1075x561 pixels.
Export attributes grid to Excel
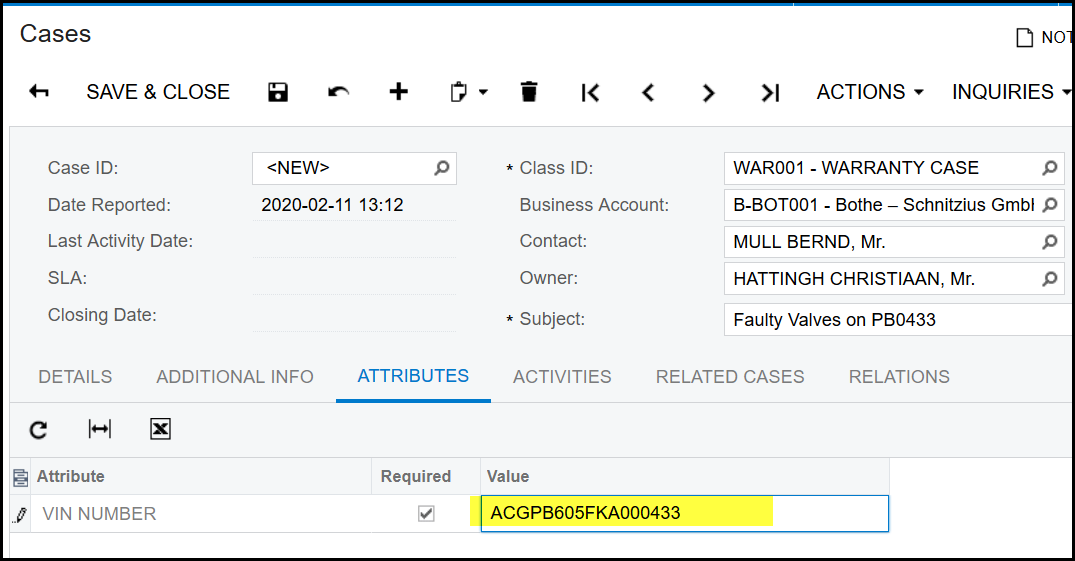(160, 429)
